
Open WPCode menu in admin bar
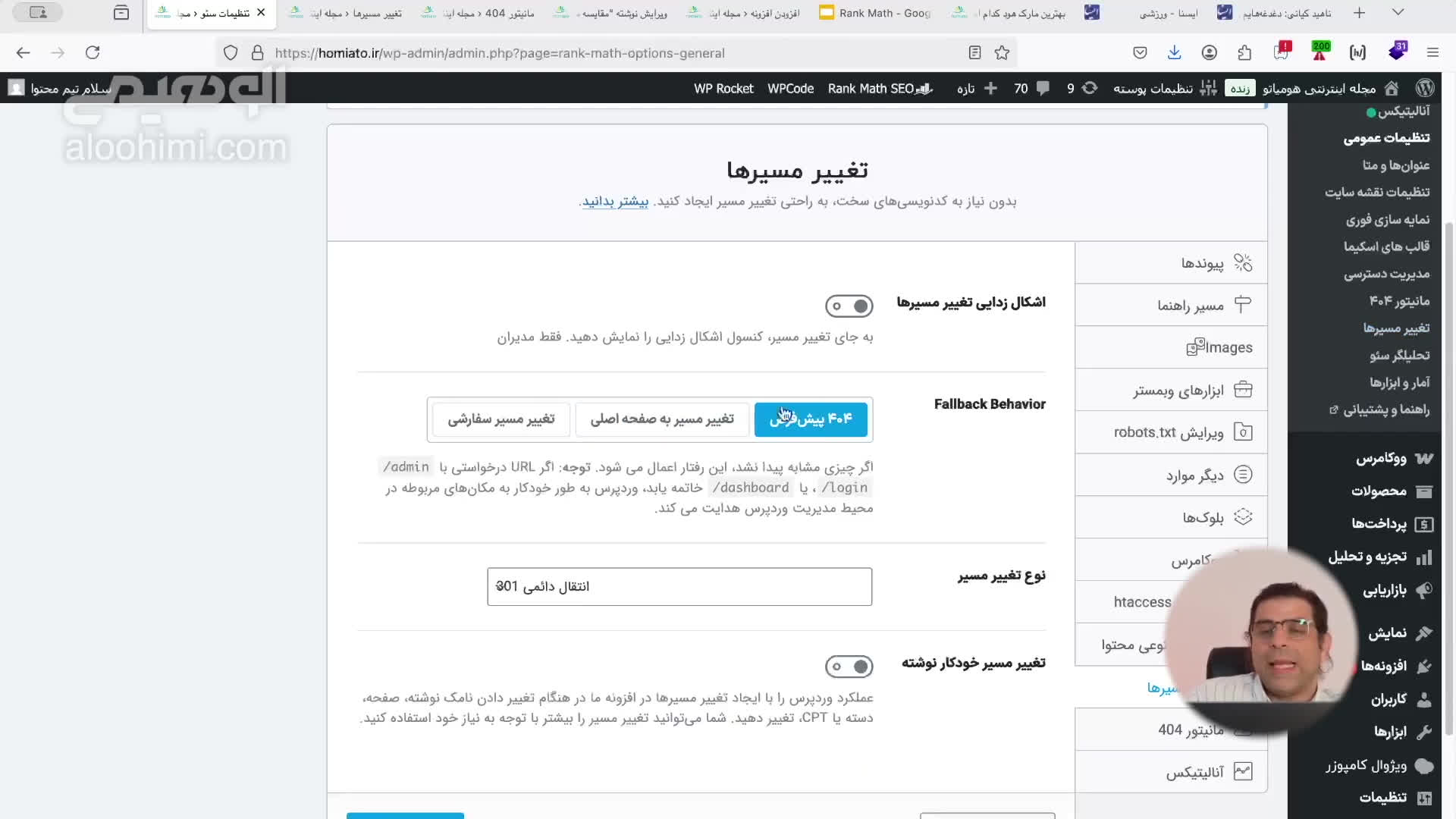[x=790, y=89]
